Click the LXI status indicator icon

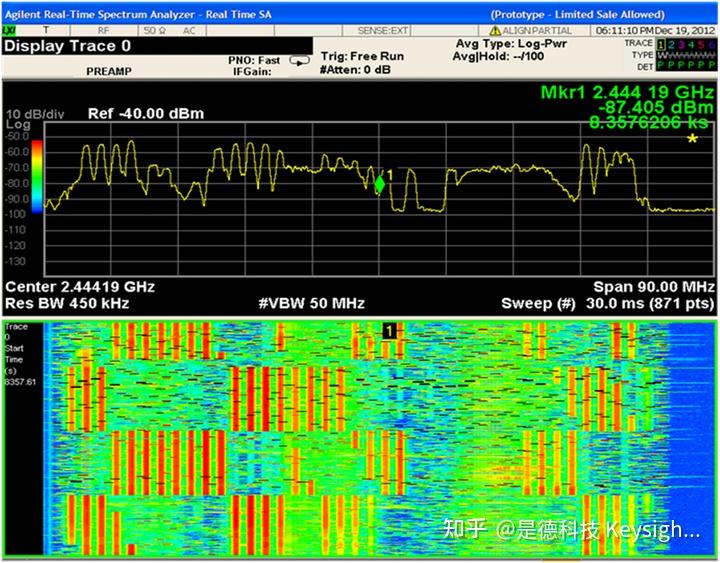(9, 31)
